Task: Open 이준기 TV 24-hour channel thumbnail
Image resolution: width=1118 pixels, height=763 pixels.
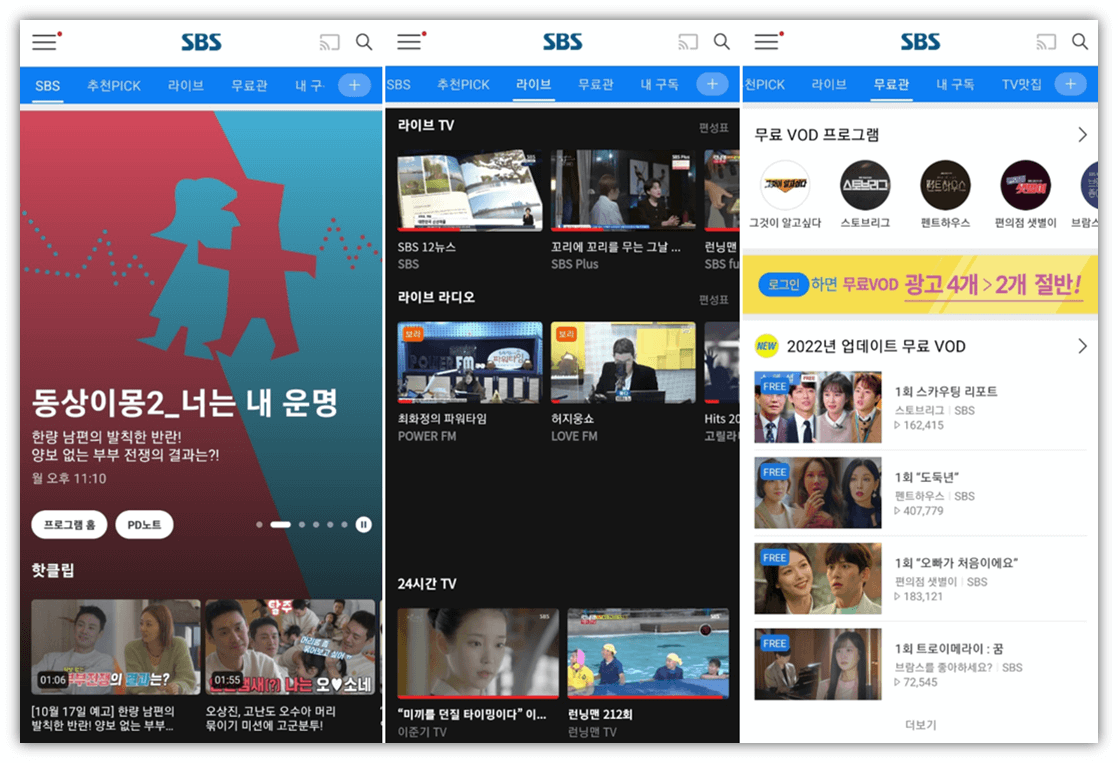Action: (478, 652)
